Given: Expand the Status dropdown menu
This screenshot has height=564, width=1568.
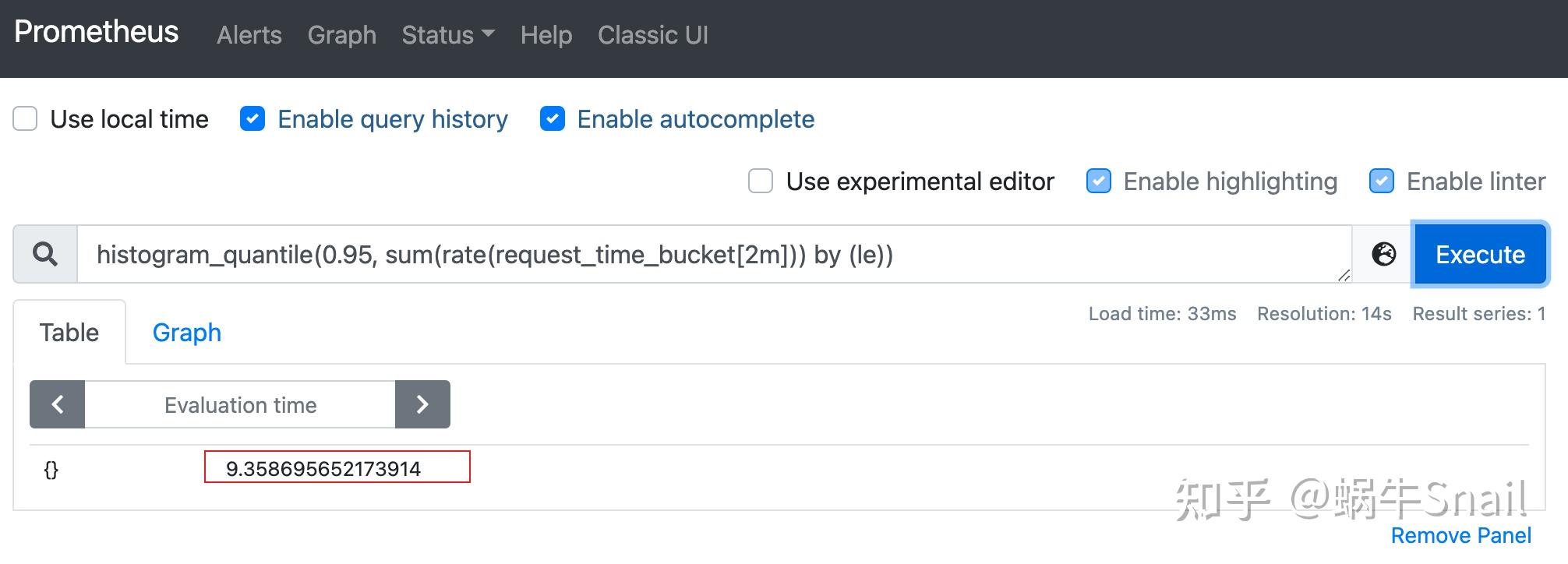Looking at the screenshot, I should click(x=447, y=35).
